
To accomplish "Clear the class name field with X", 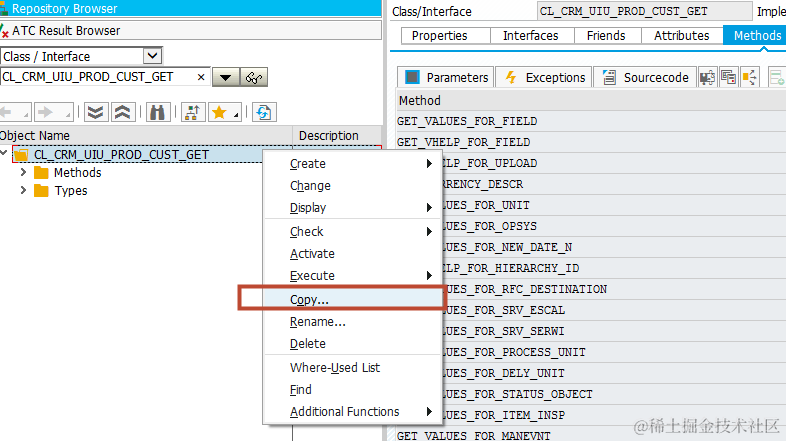I will pos(201,77).
